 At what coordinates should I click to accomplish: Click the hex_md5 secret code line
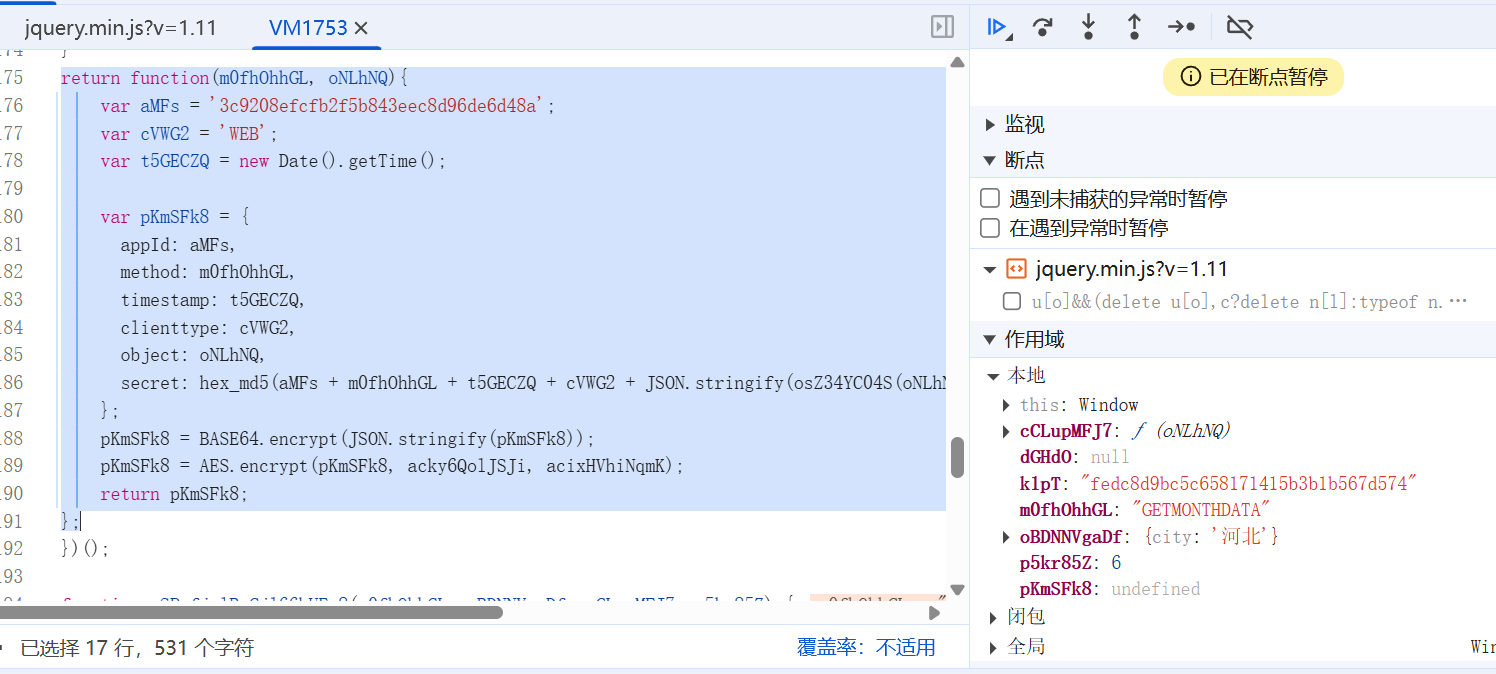point(533,382)
